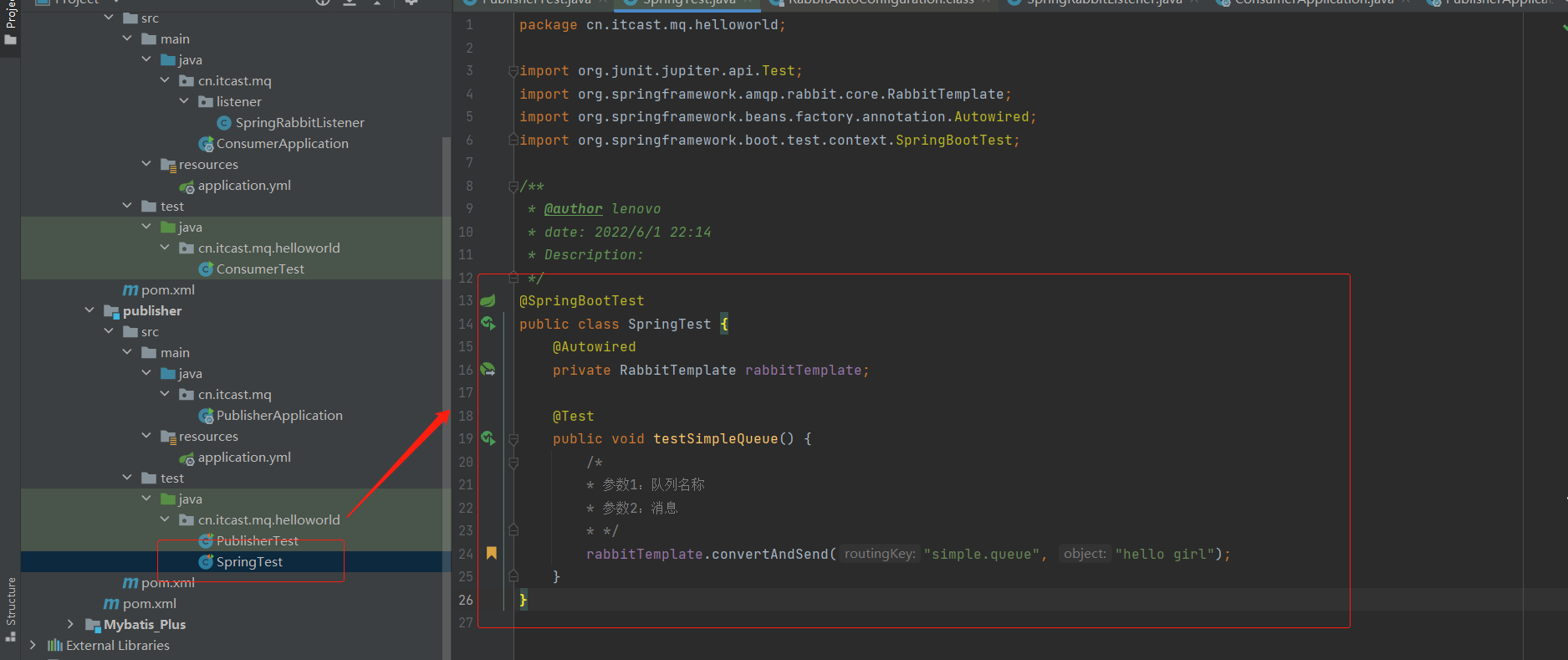Toggle the Project tool window button
Screen dimensions: 1568x660
[x=11, y=23]
